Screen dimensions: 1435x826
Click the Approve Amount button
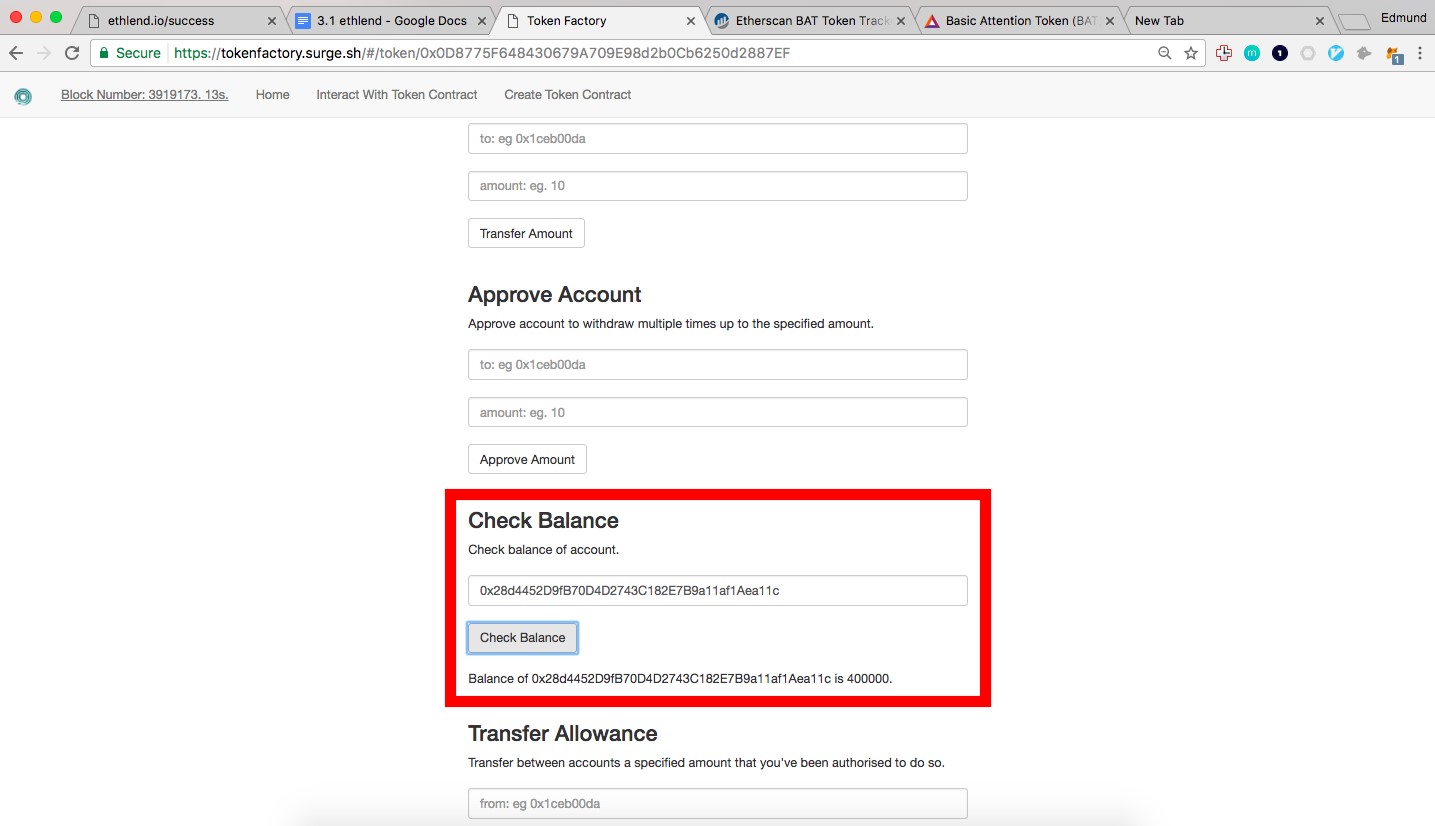pos(527,459)
